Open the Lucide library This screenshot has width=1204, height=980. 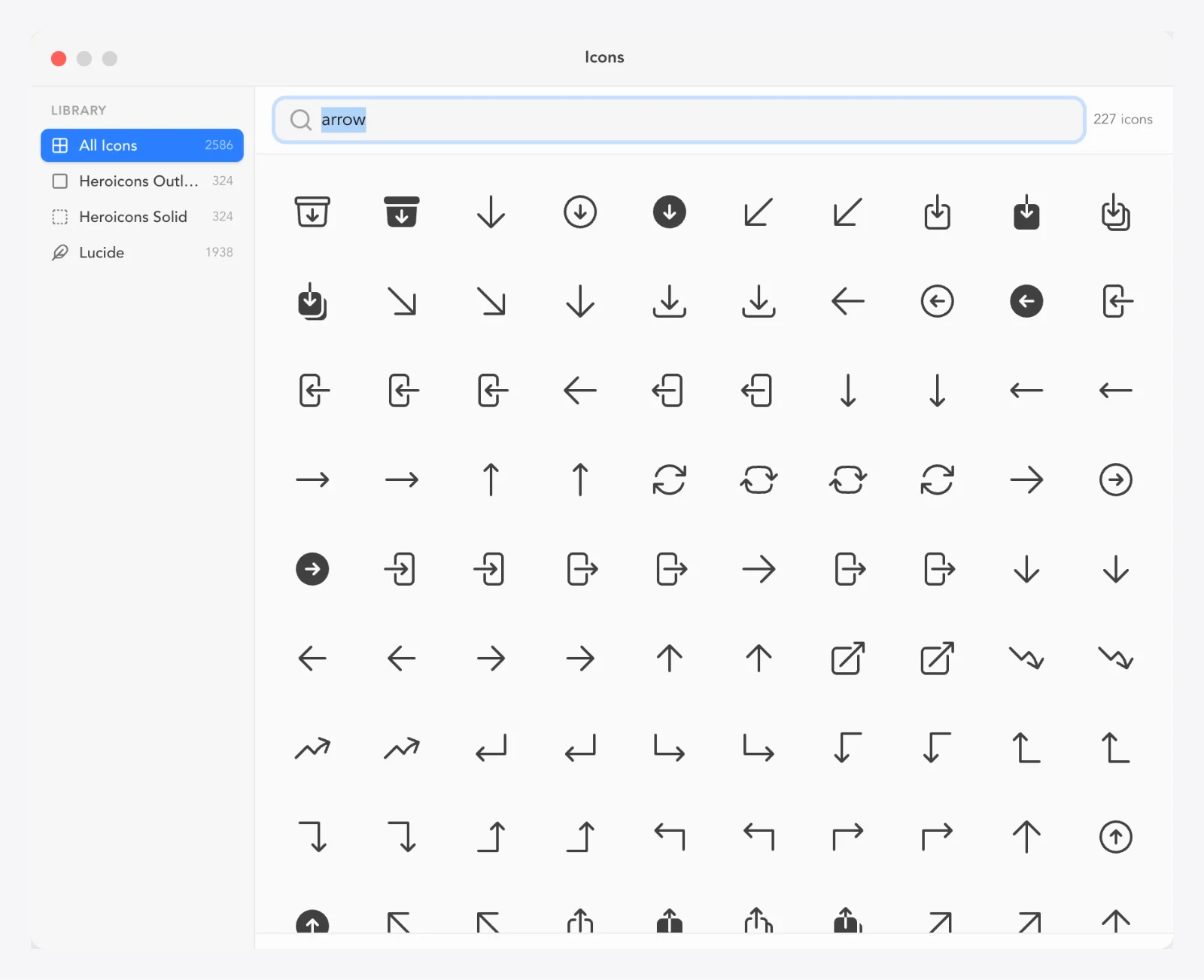coord(142,252)
